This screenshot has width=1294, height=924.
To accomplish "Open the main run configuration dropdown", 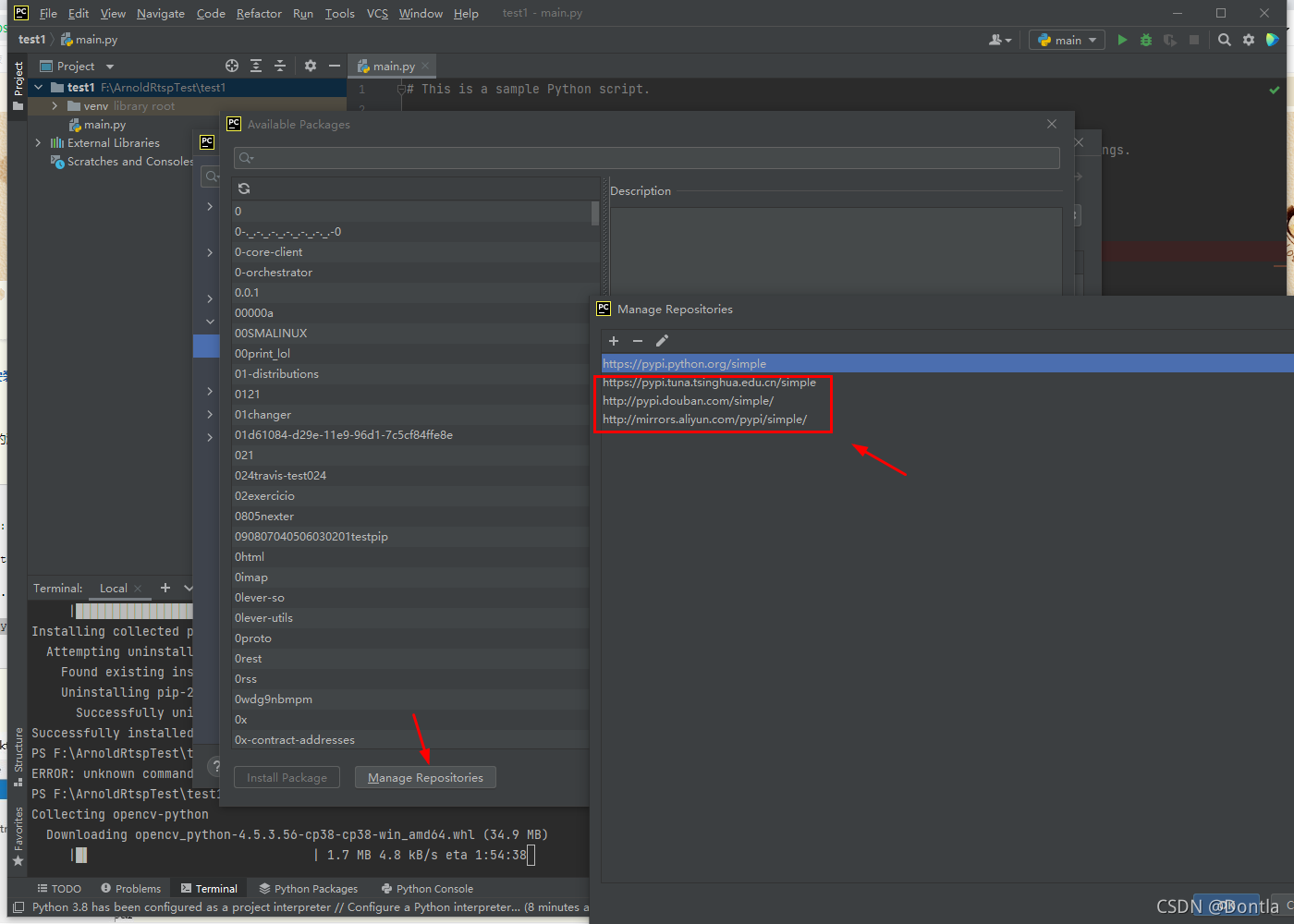I will coord(1067,40).
